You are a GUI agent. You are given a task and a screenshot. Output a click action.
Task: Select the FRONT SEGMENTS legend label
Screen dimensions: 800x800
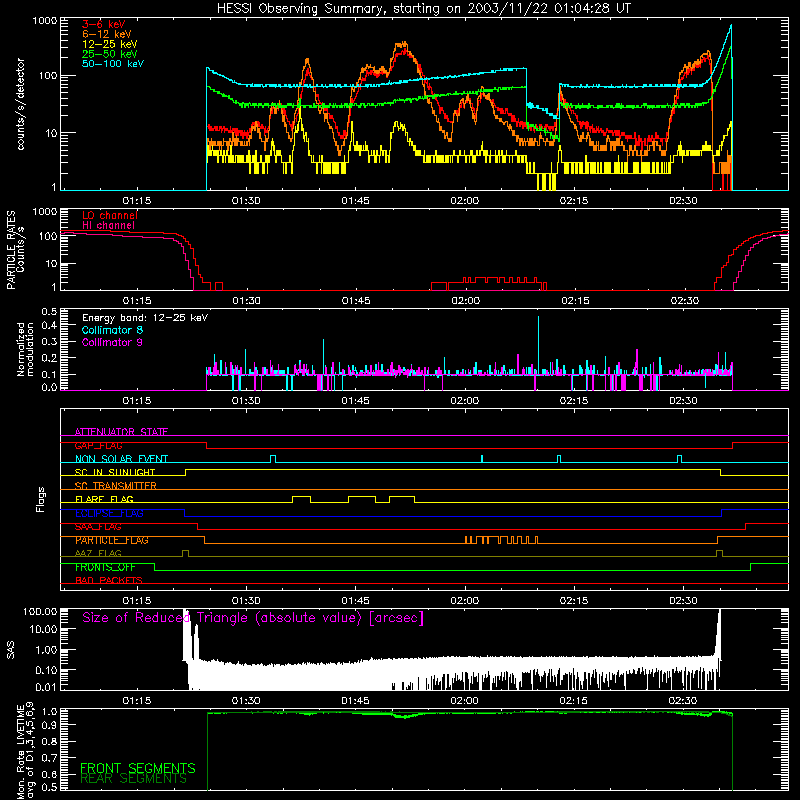coord(138,768)
